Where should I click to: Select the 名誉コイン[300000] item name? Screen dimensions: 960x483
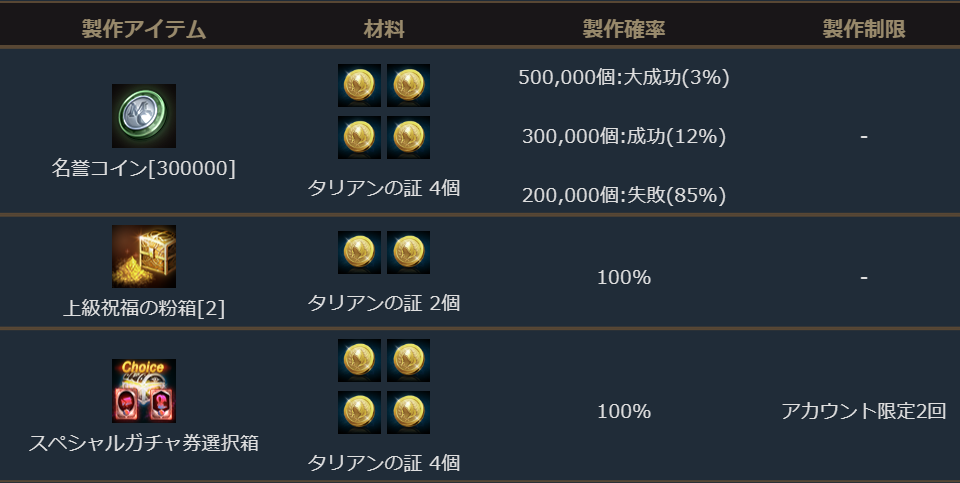(144, 168)
